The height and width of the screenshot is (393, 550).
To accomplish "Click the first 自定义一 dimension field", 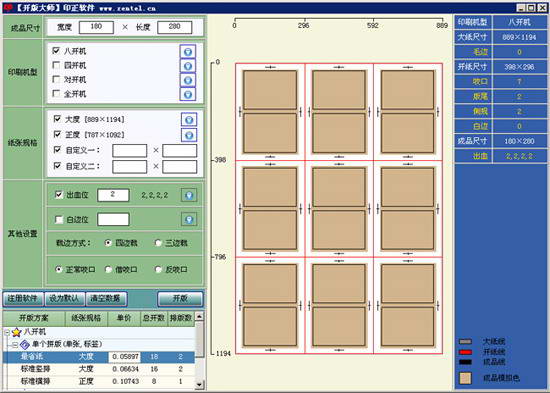I will (129, 151).
